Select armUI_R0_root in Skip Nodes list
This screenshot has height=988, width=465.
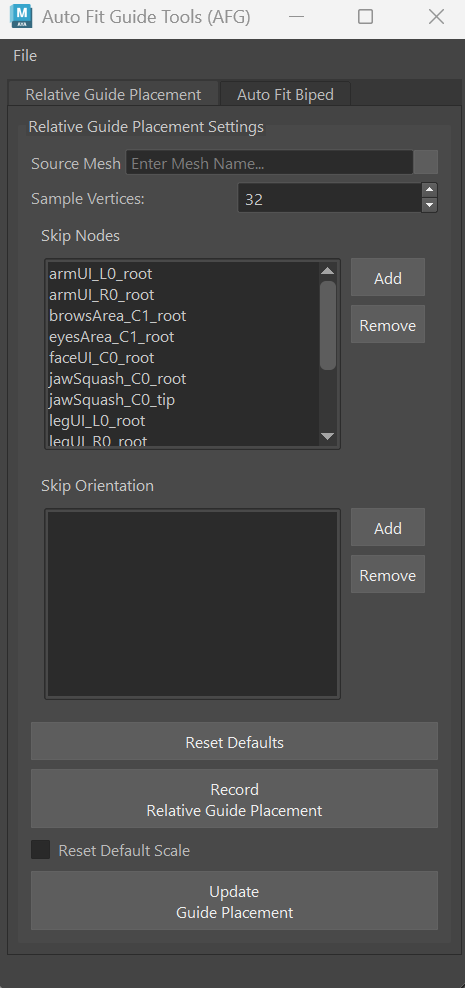[x=183, y=295]
